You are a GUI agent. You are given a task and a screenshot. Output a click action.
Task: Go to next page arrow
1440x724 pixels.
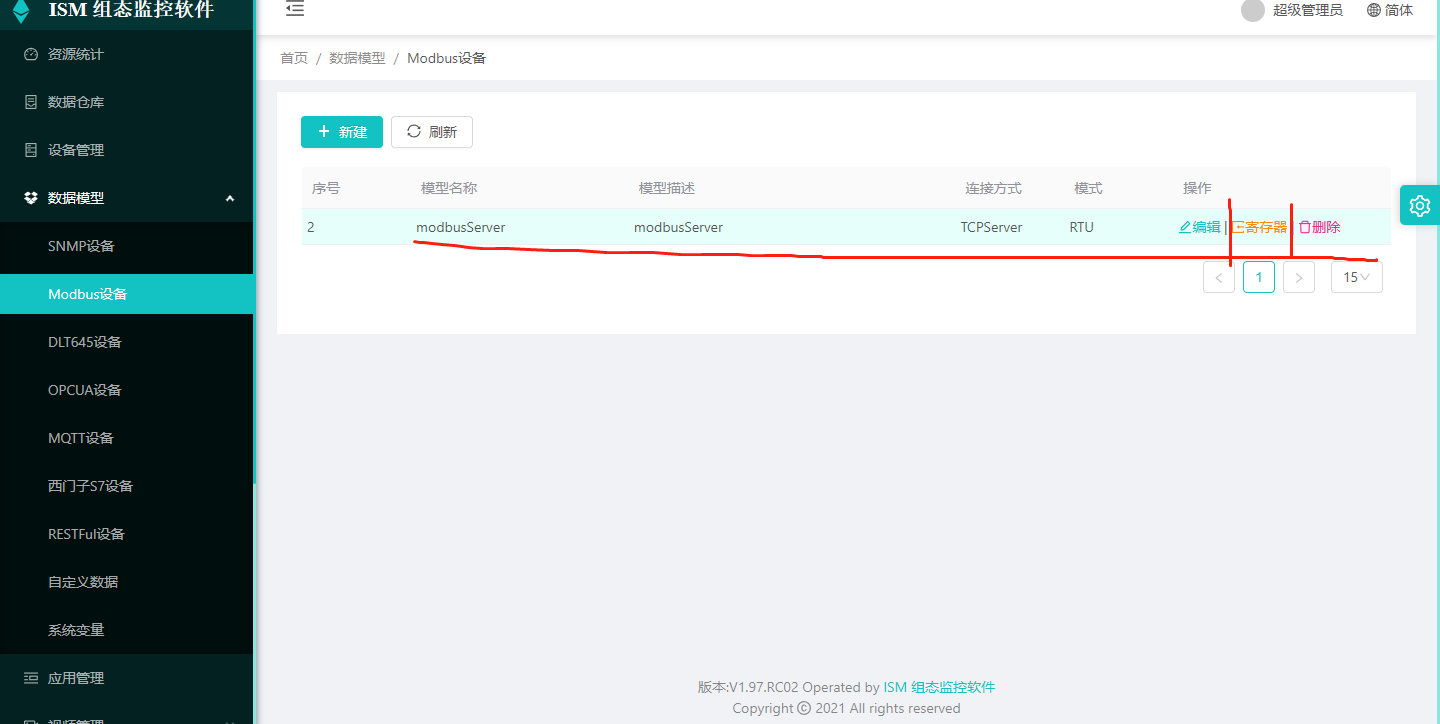[1299, 277]
